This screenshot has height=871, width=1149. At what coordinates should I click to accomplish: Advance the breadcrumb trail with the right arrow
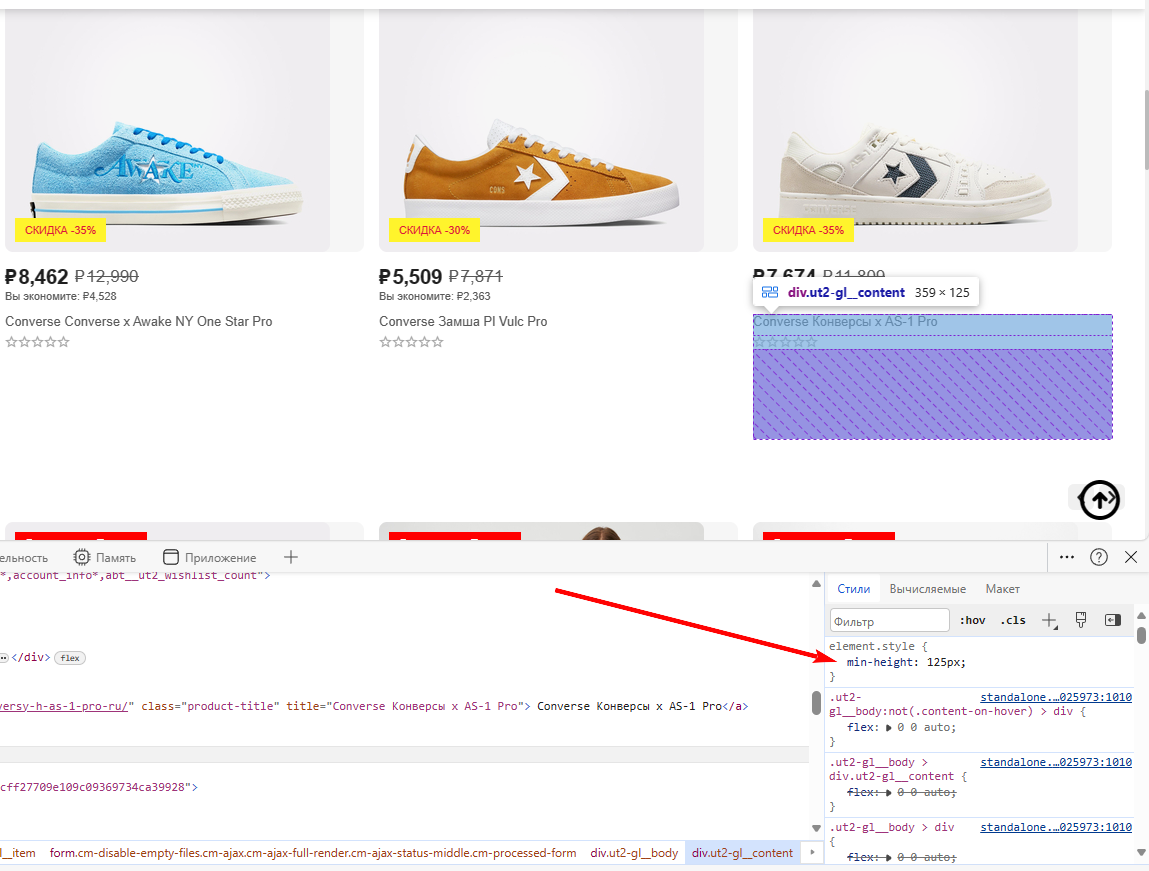(x=812, y=853)
